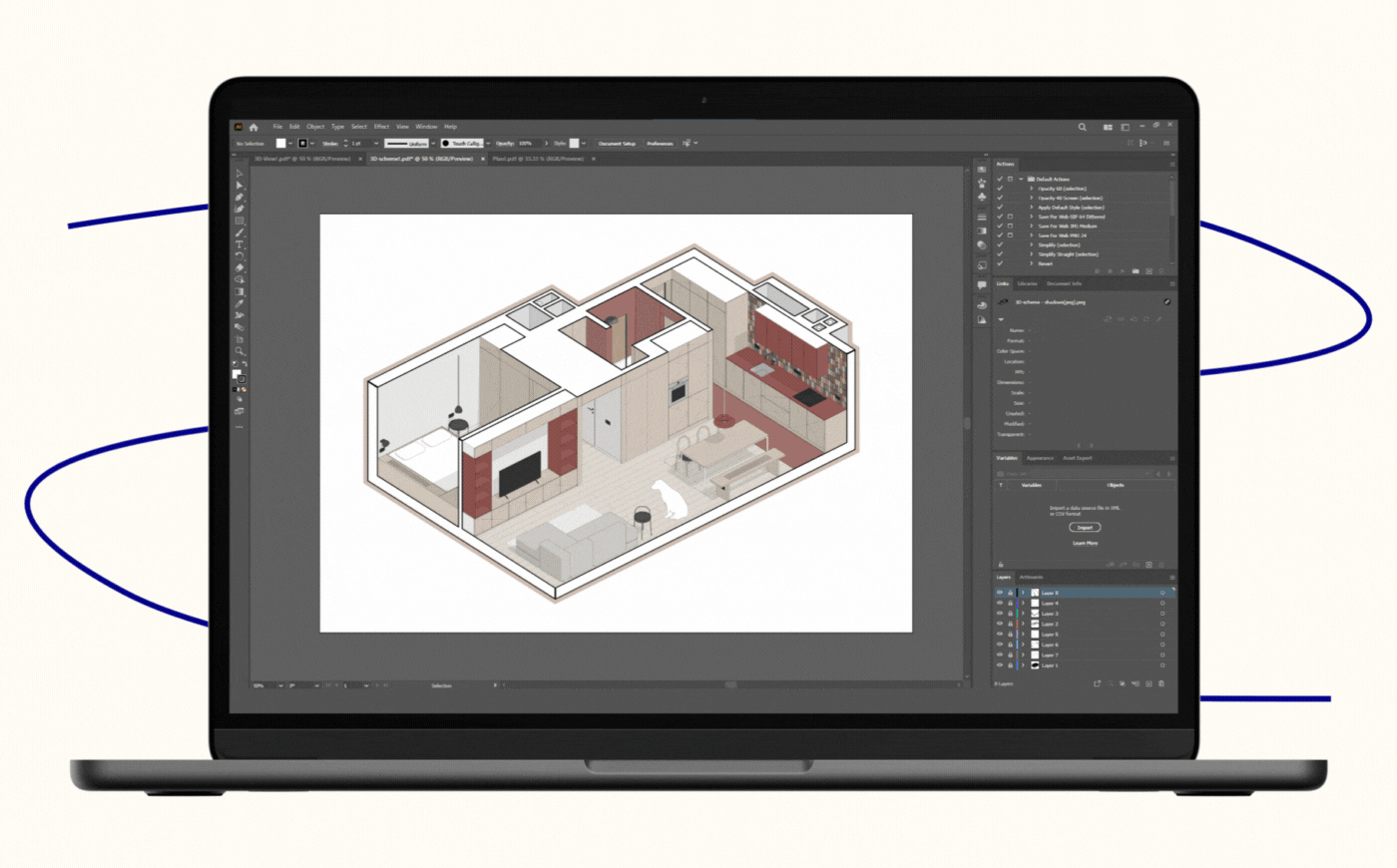Viewport: 1397px width, 868px height.
Task: Hide Layer 8 using its eye icon
Action: pos(1000,593)
